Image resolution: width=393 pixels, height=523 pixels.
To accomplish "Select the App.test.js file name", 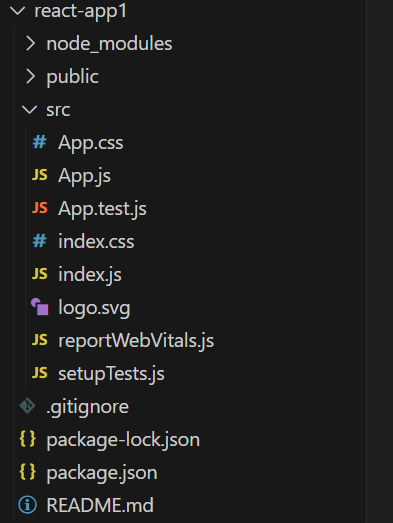I will click(x=102, y=208).
